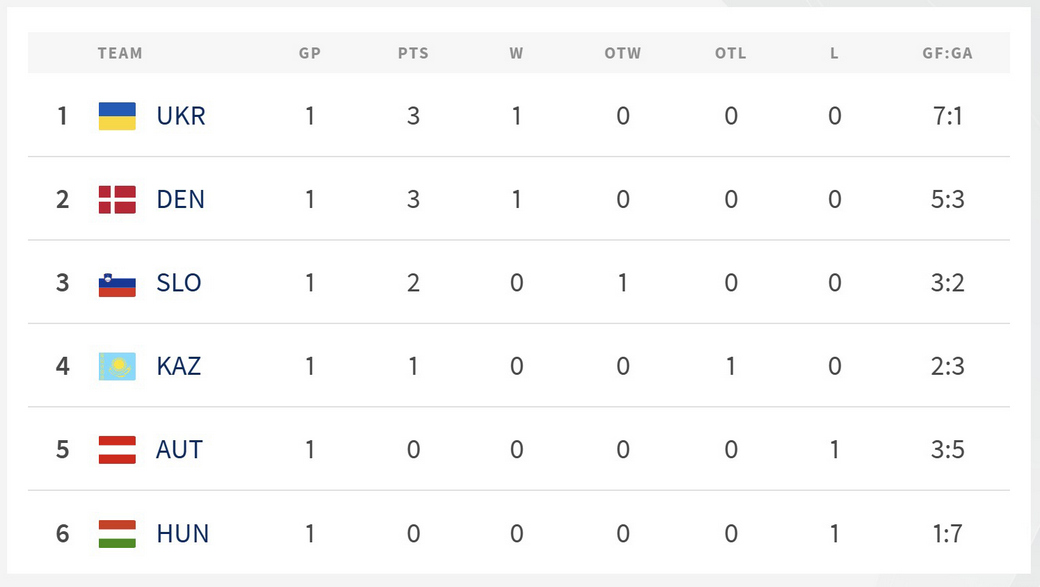Open the HUN team link
The height and width of the screenshot is (587, 1040).
[183, 534]
